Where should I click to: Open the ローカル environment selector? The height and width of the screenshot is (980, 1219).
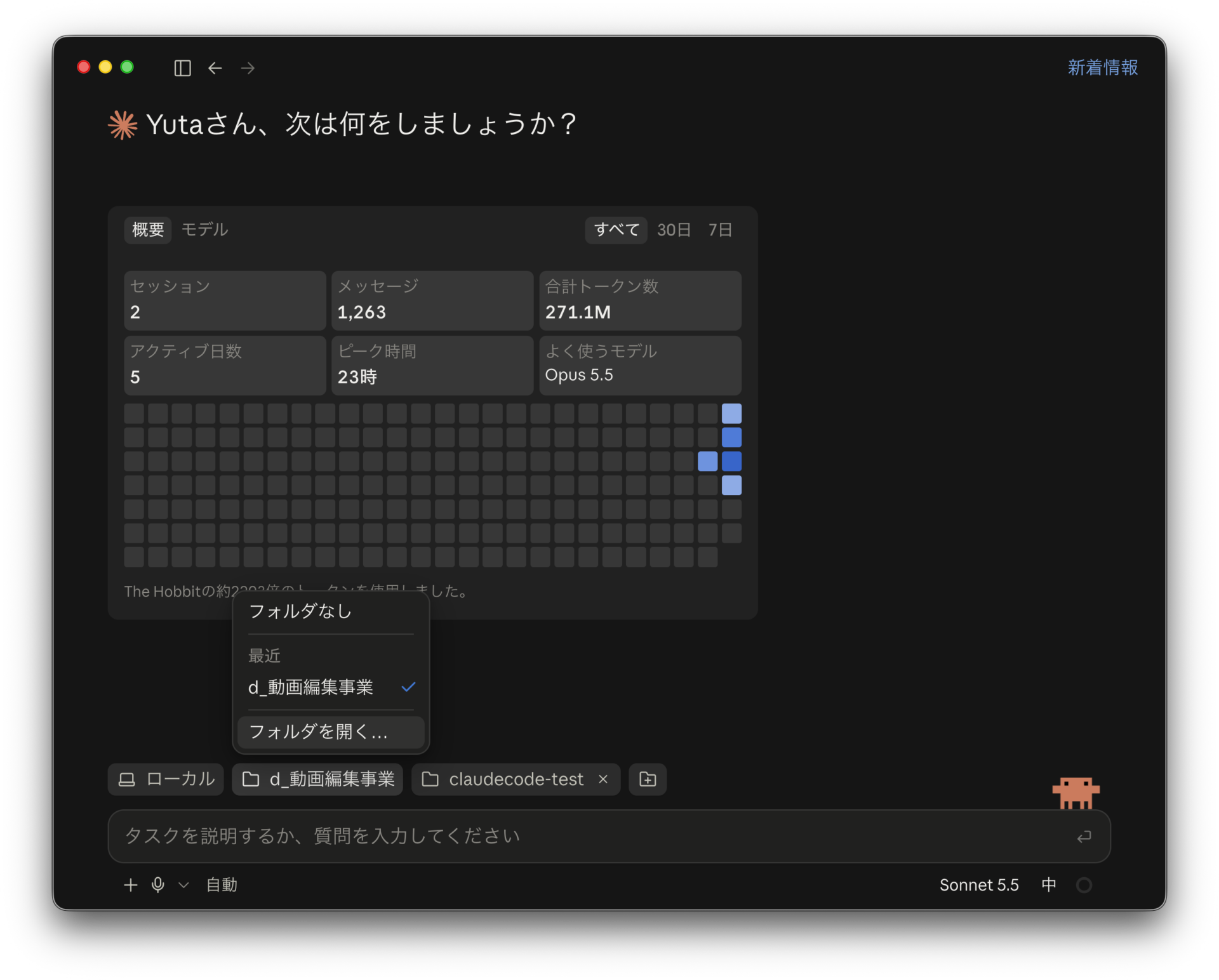pyautogui.click(x=166, y=779)
